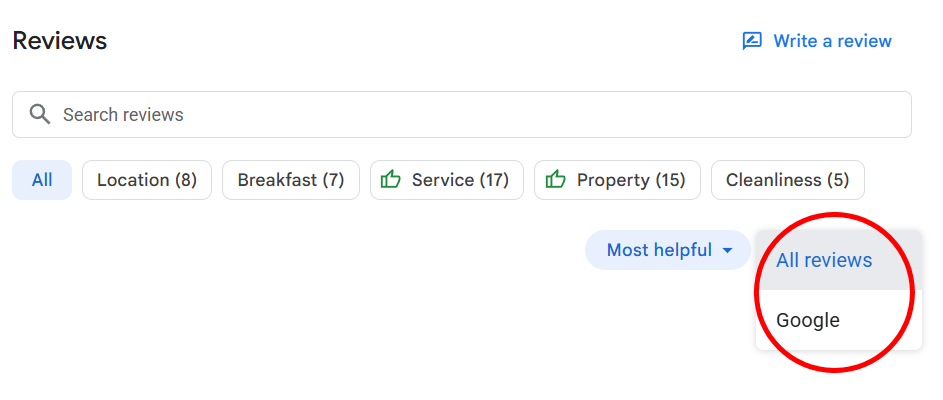Filter reviews by Location (8)
Screen dimensions: 943x400
(147, 180)
